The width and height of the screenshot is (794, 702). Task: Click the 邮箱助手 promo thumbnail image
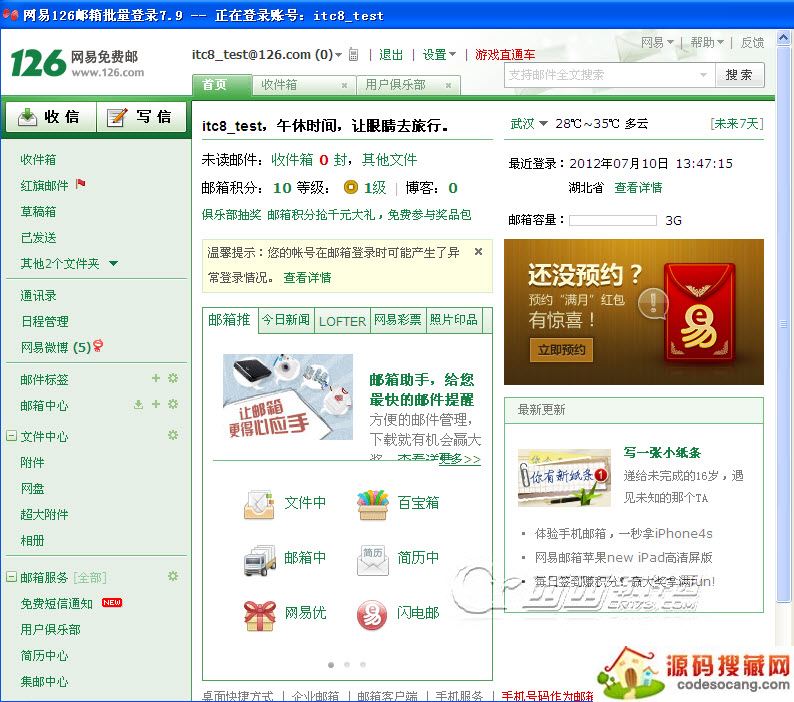point(288,397)
